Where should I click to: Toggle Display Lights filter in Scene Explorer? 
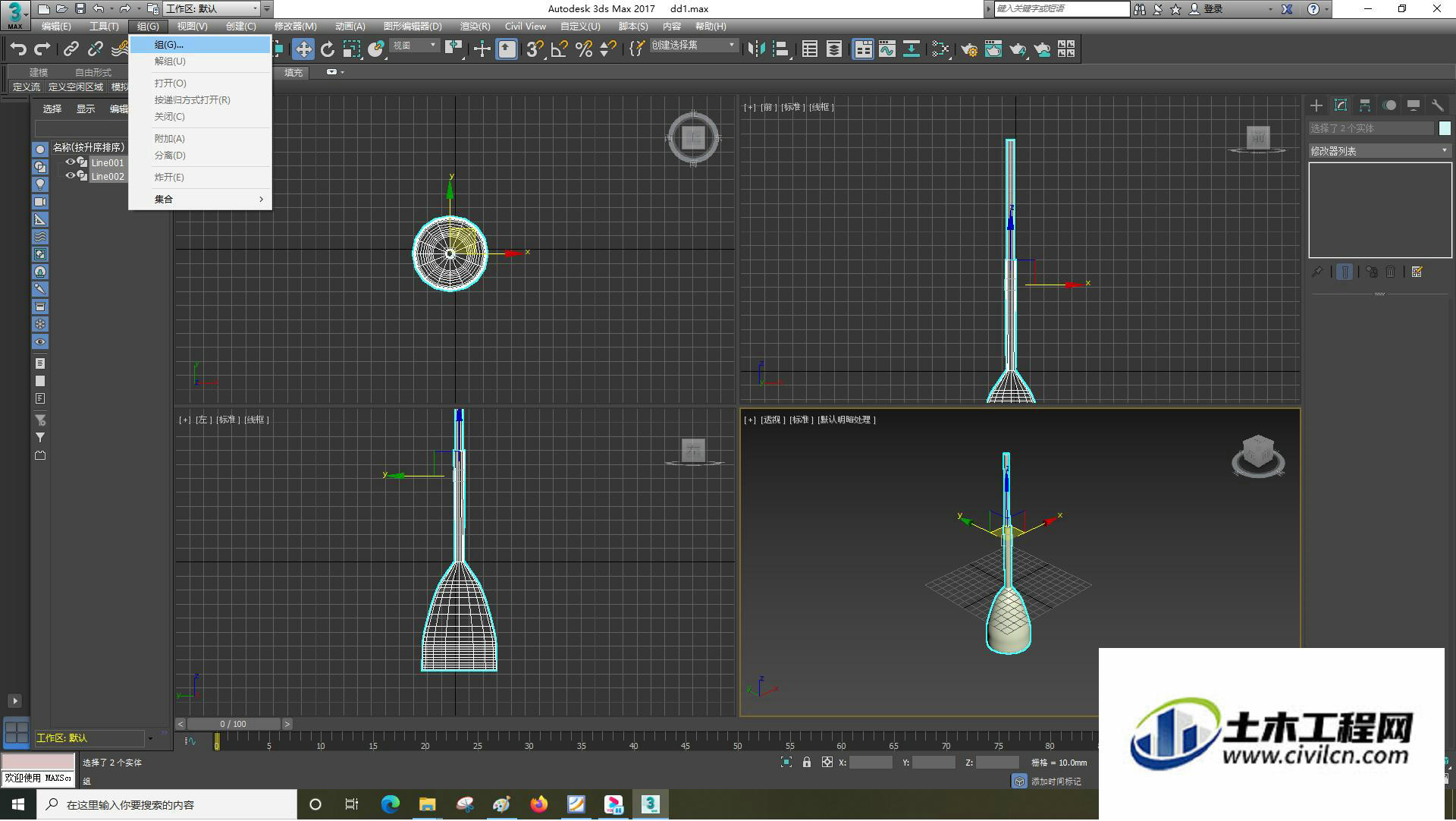[40, 184]
